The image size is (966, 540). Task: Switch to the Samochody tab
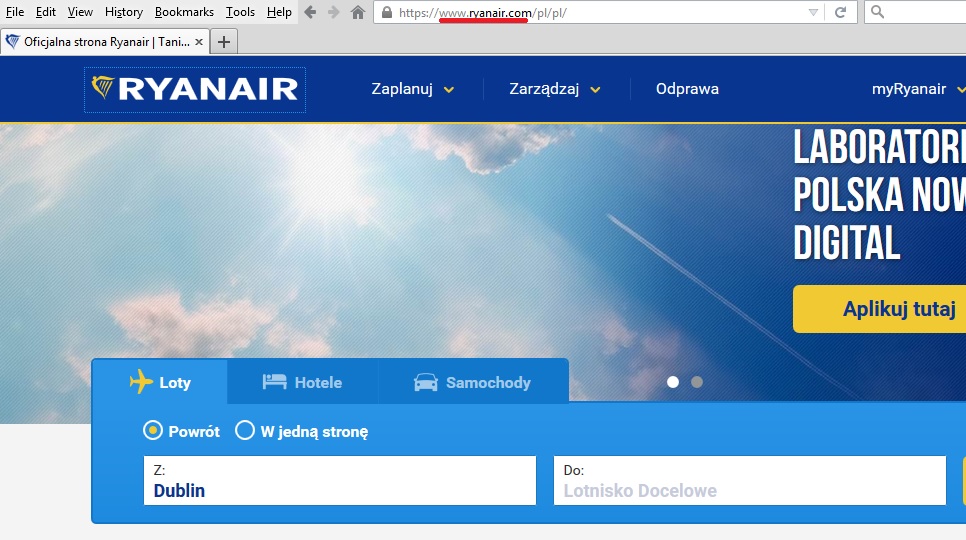[x=473, y=382]
